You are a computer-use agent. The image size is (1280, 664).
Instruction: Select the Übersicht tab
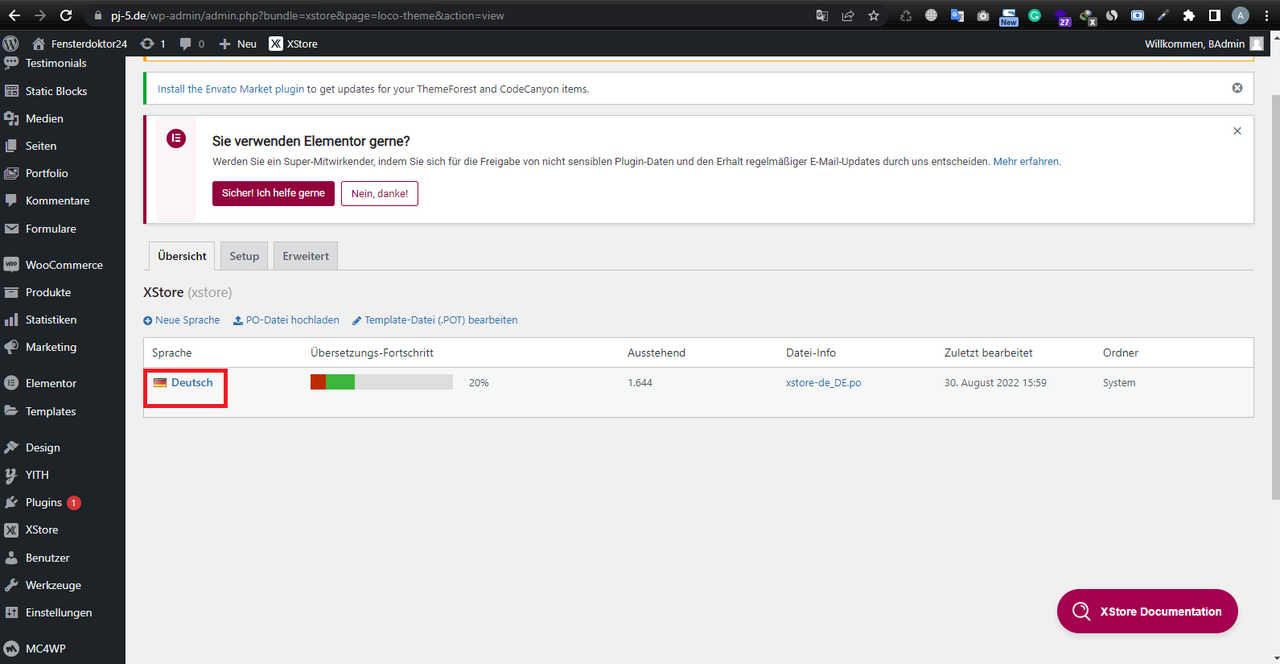tap(182, 256)
